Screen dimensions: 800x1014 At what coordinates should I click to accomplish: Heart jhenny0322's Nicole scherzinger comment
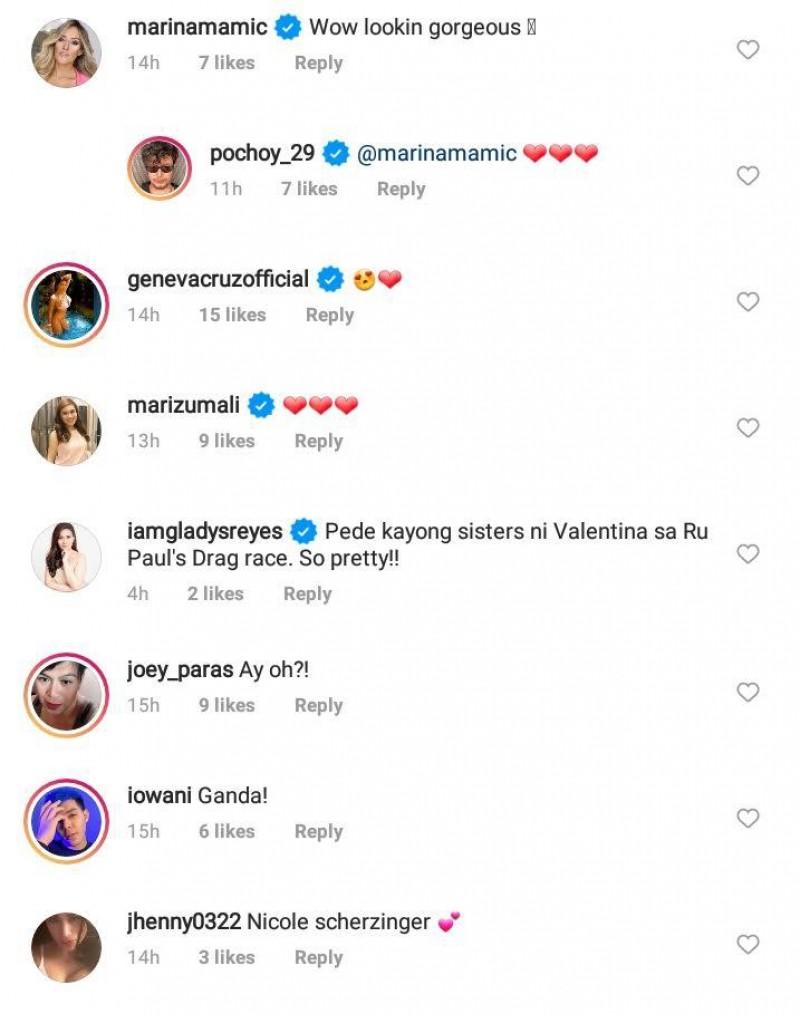click(748, 944)
